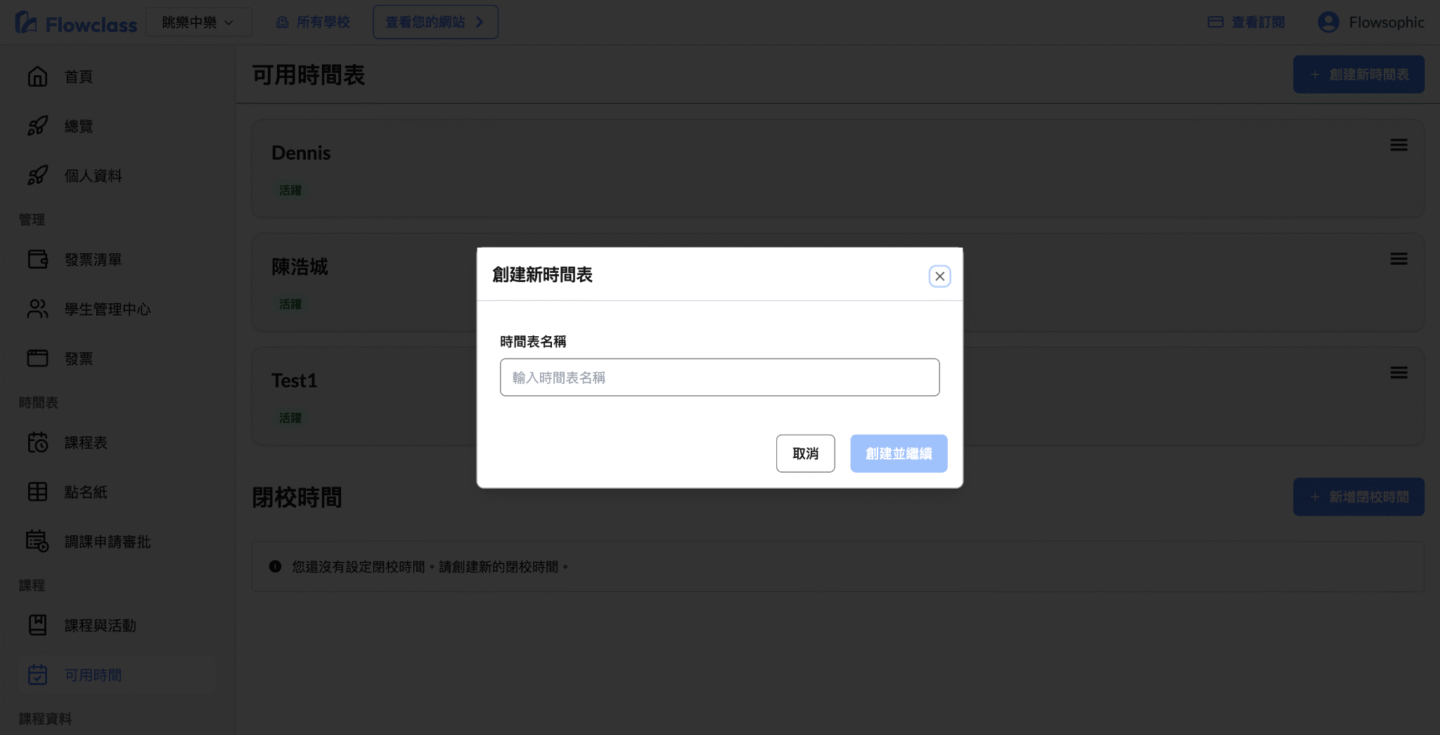Open the Test1 timetable hamburger menu
This screenshot has height=735, width=1440.
click(x=1398, y=373)
